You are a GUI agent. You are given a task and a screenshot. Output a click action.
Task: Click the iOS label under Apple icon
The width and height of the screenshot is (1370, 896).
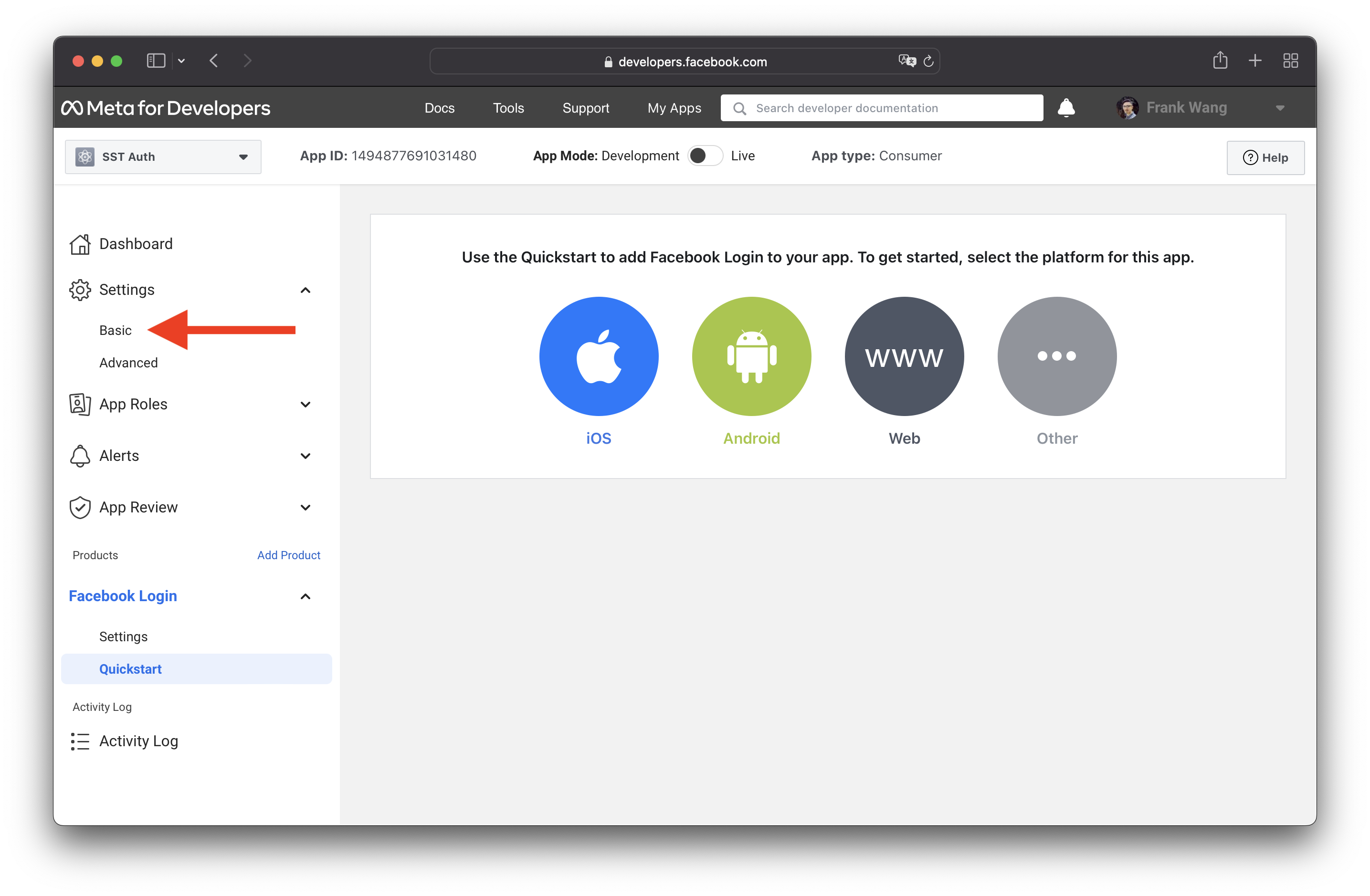(x=599, y=438)
